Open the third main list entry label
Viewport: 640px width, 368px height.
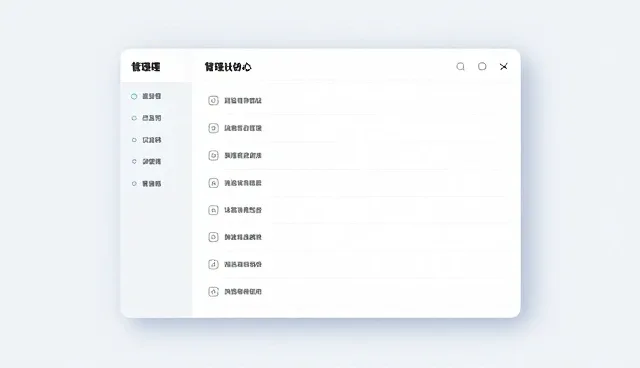tap(243, 155)
